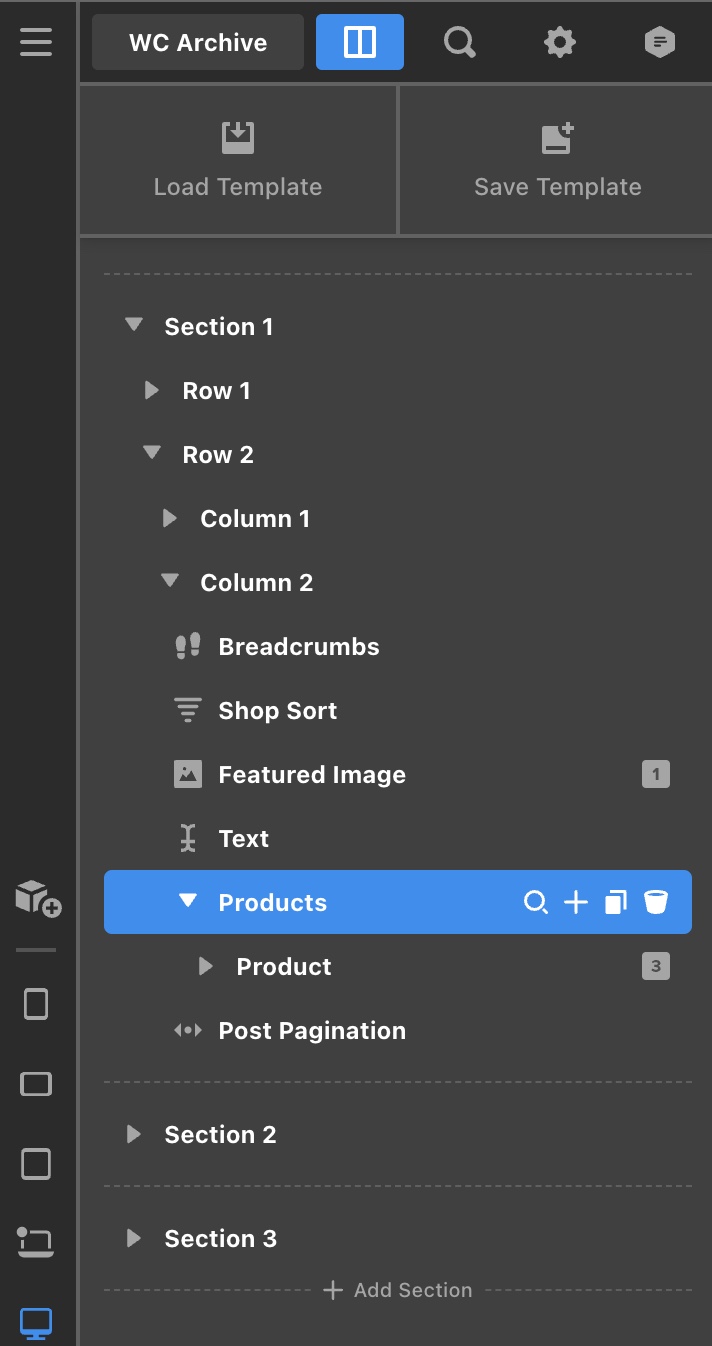Delete the Products element with trash icon
This screenshot has width=712, height=1346.
coord(656,903)
